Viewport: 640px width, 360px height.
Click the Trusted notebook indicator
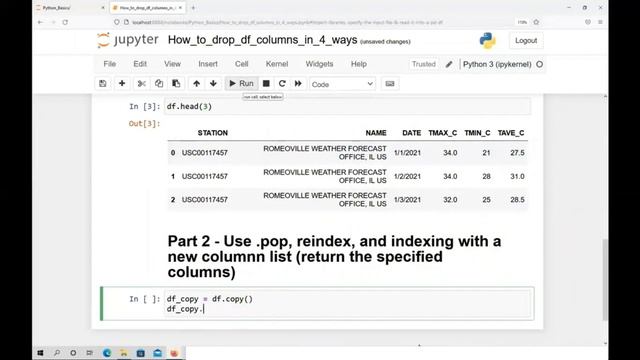click(x=424, y=64)
